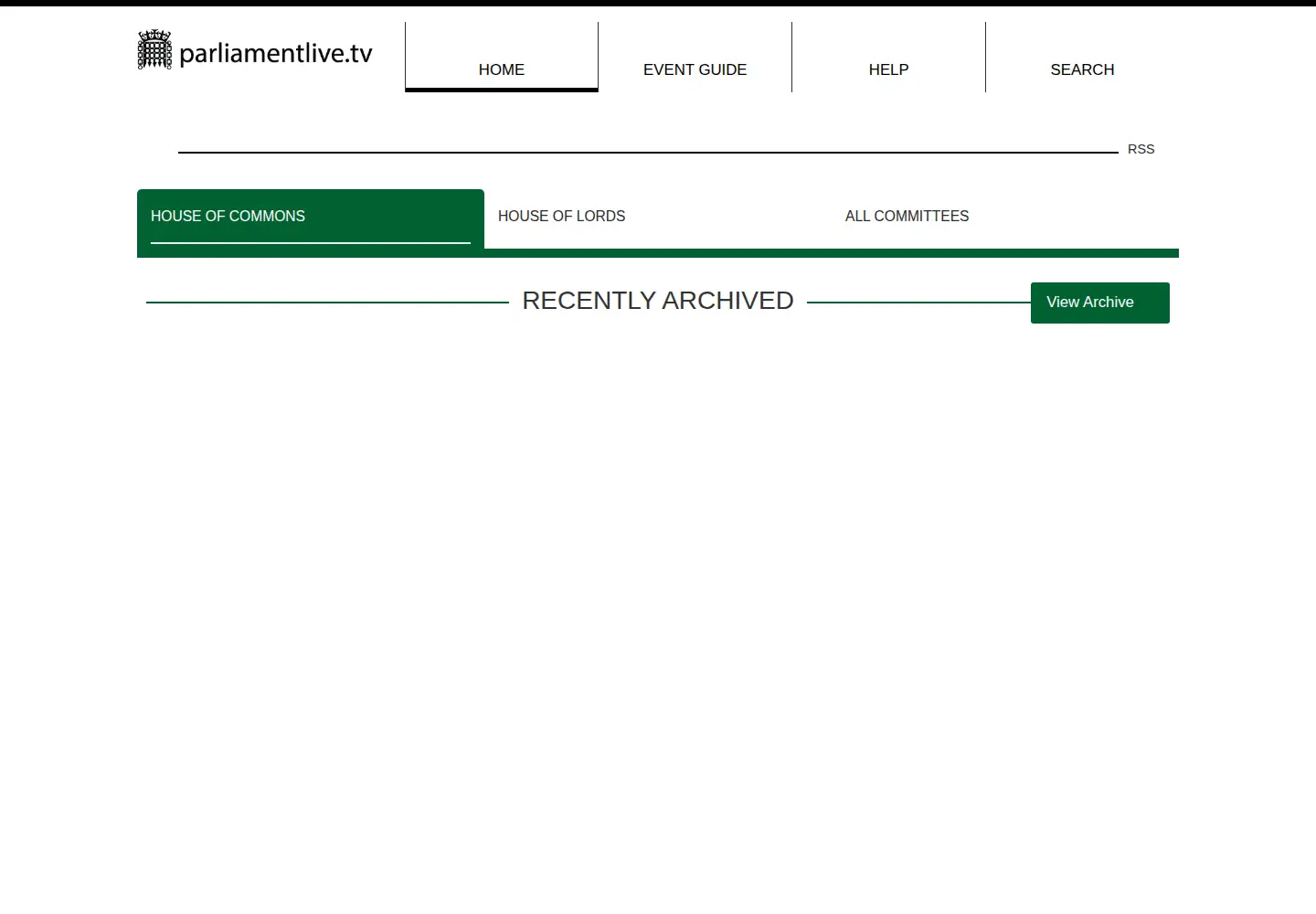Screen dimensions: 1316x914
Task: Select the HOUSE OF COMMONS tab
Action: (311, 218)
